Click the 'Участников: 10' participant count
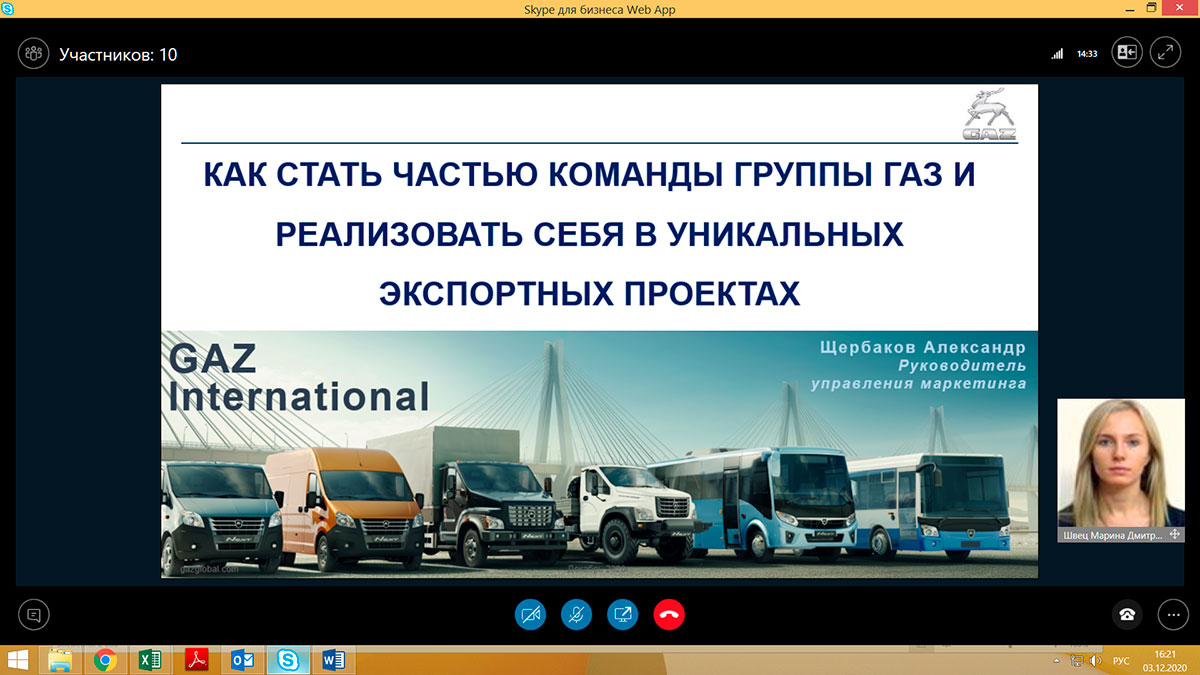This screenshot has height=675, width=1200. tap(118, 54)
